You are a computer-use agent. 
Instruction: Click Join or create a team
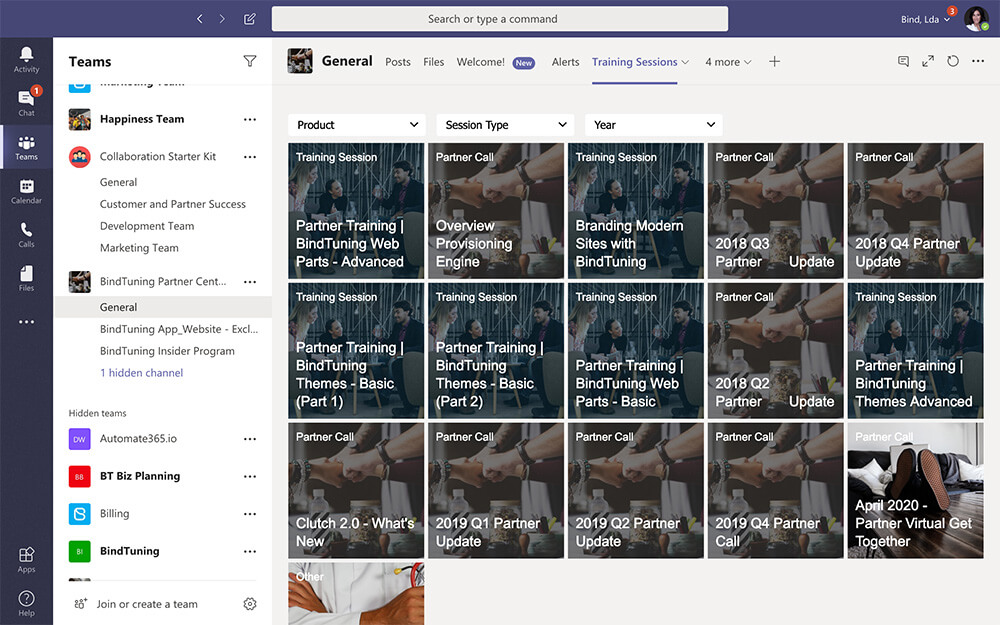click(x=147, y=604)
